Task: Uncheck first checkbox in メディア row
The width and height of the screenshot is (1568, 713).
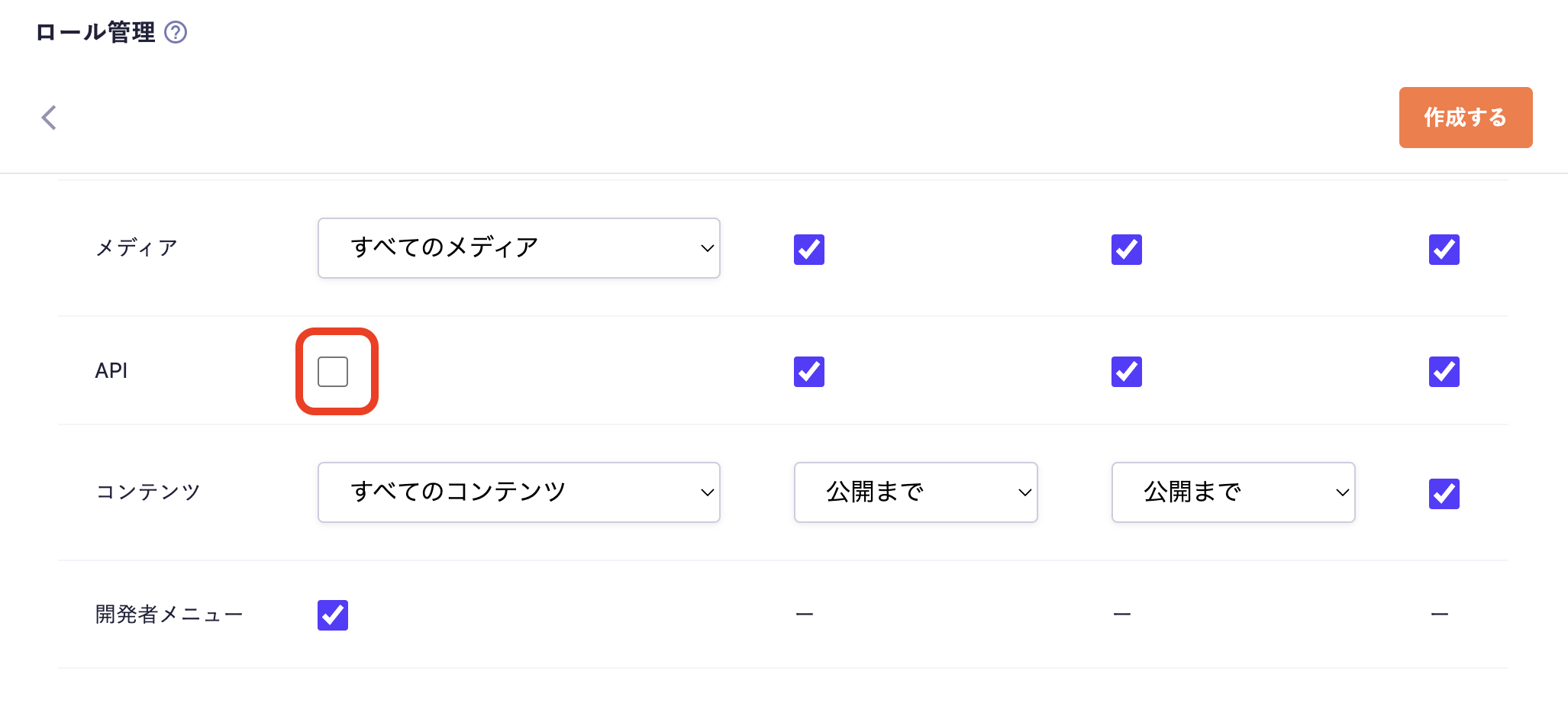Action: click(x=809, y=250)
